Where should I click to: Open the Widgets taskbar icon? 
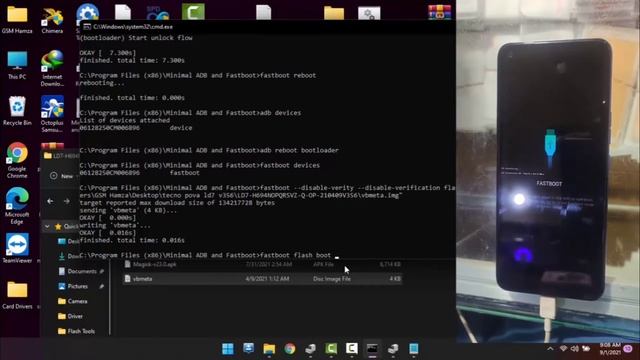click(x=248, y=349)
